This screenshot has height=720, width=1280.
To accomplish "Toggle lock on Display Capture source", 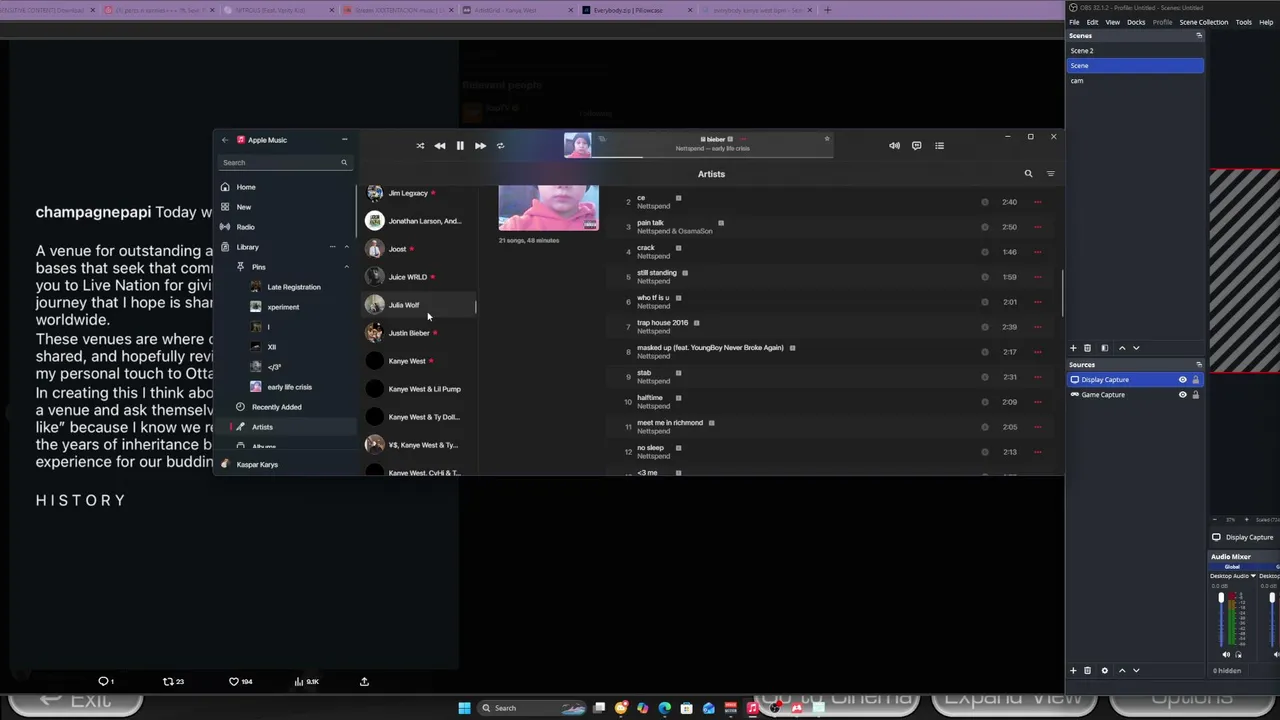I will (x=1195, y=380).
